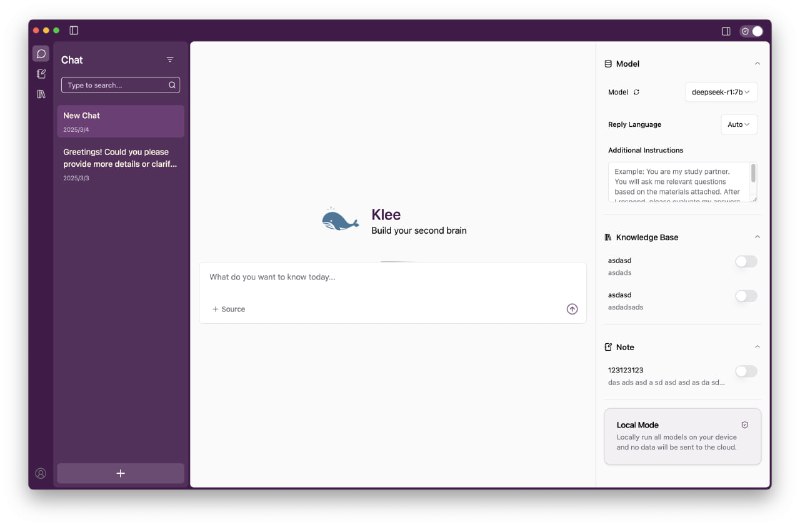Open the Greetings chat from 2025/3/3
Screen dimensions: 800x527
pos(120,163)
